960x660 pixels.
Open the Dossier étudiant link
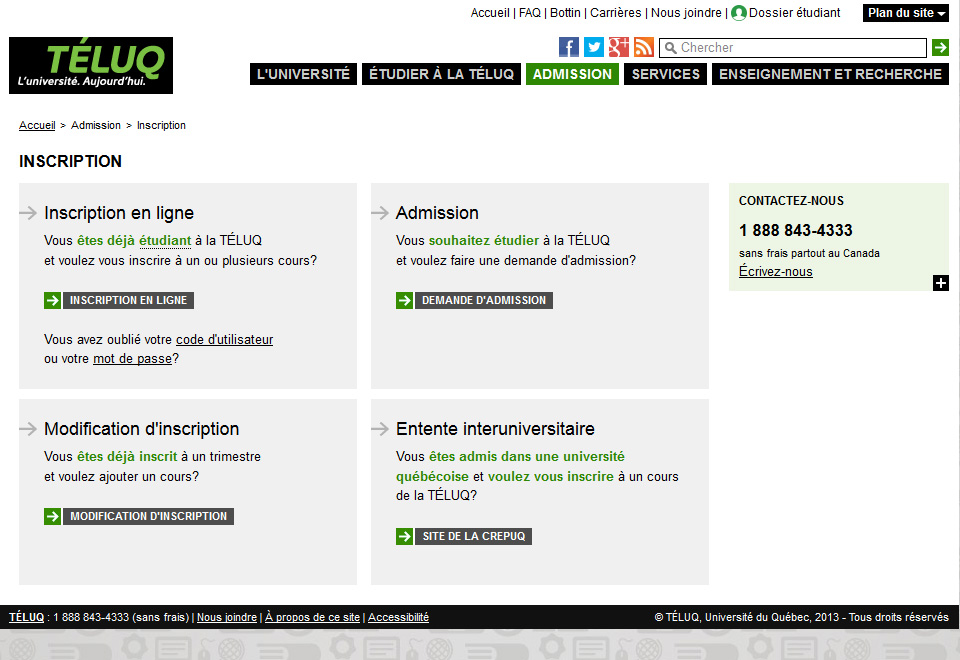pyautogui.click(x=795, y=13)
